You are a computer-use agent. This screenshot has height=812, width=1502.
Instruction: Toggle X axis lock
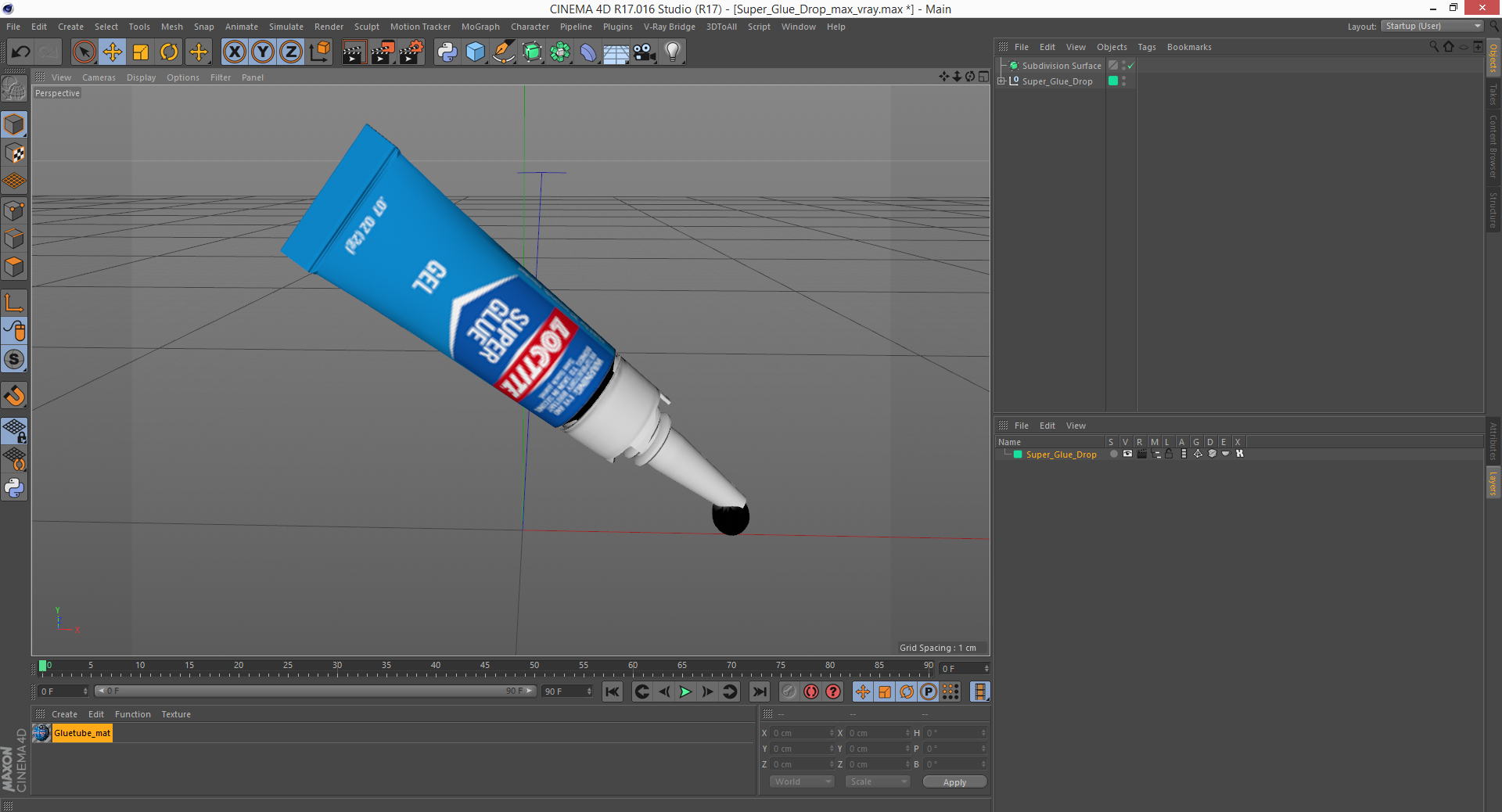click(234, 52)
